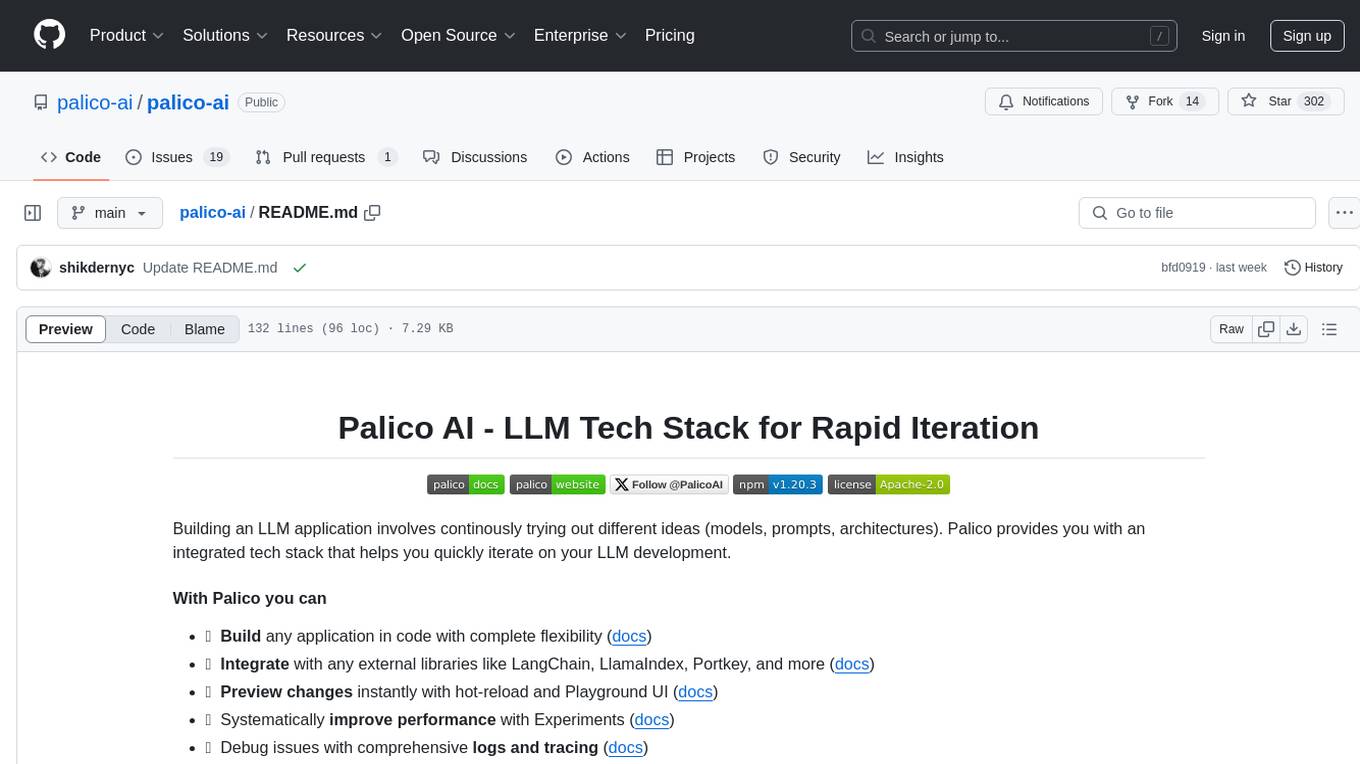Click the Sign in link
This screenshot has height=764, width=1360.
[x=1223, y=36]
